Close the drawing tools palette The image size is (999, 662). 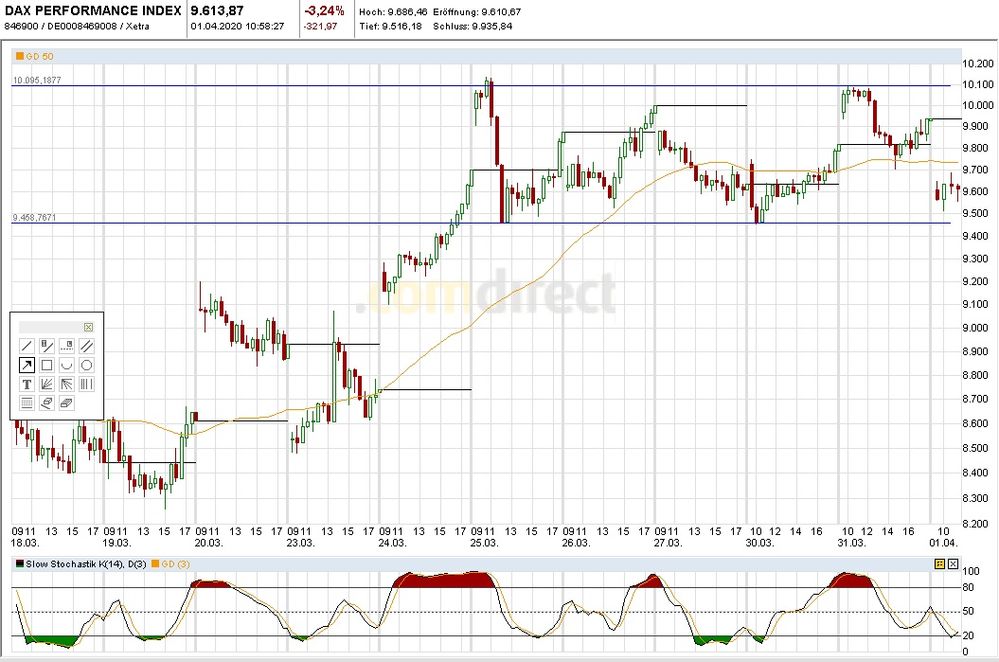(x=89, y=327)
